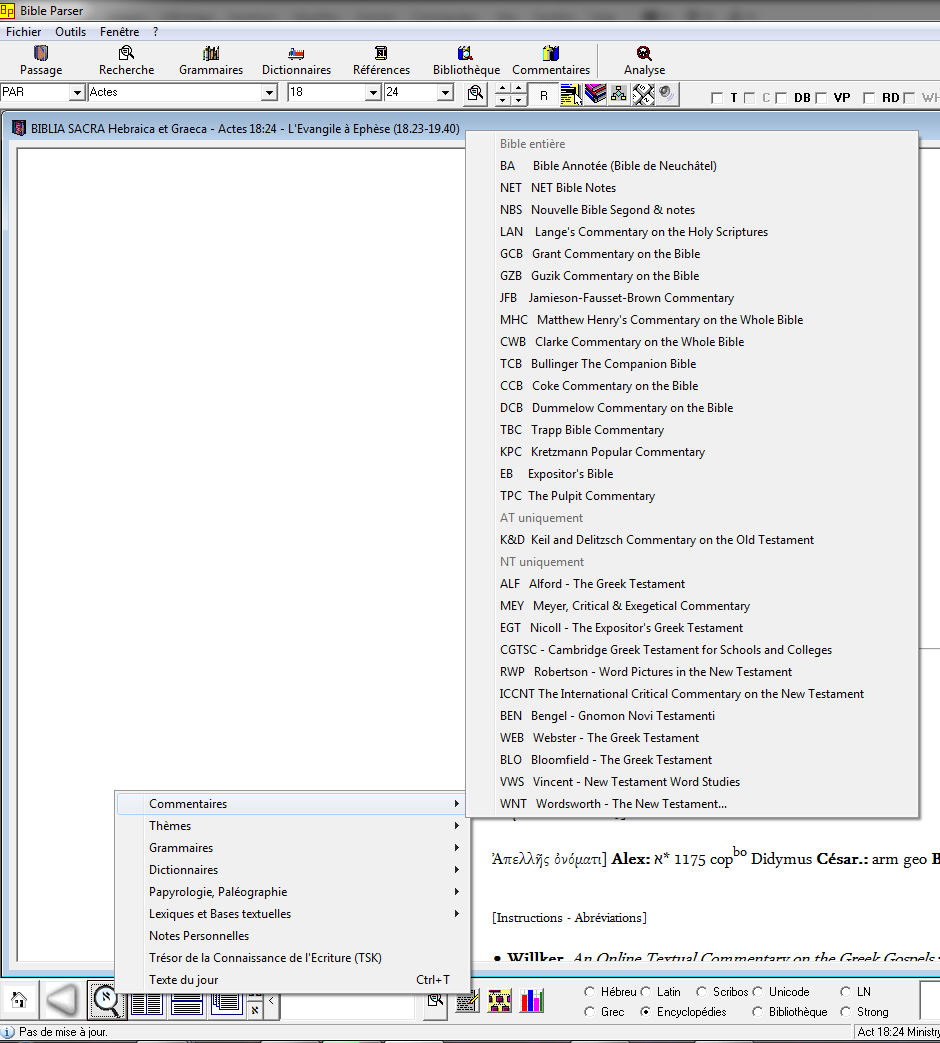Screen dimensions: 940x1043
Task: Open the Références toolbar icon
Action: [x=381, y=61]
